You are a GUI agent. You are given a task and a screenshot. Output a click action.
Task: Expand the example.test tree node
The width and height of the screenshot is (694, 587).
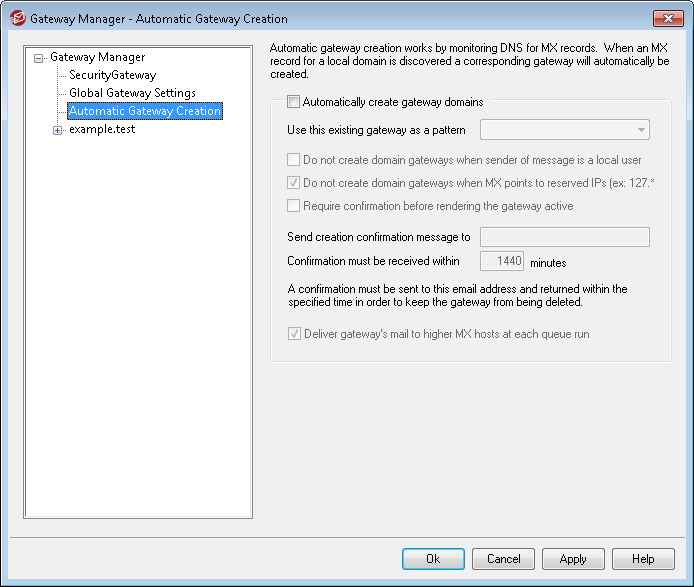click(57, 130)
